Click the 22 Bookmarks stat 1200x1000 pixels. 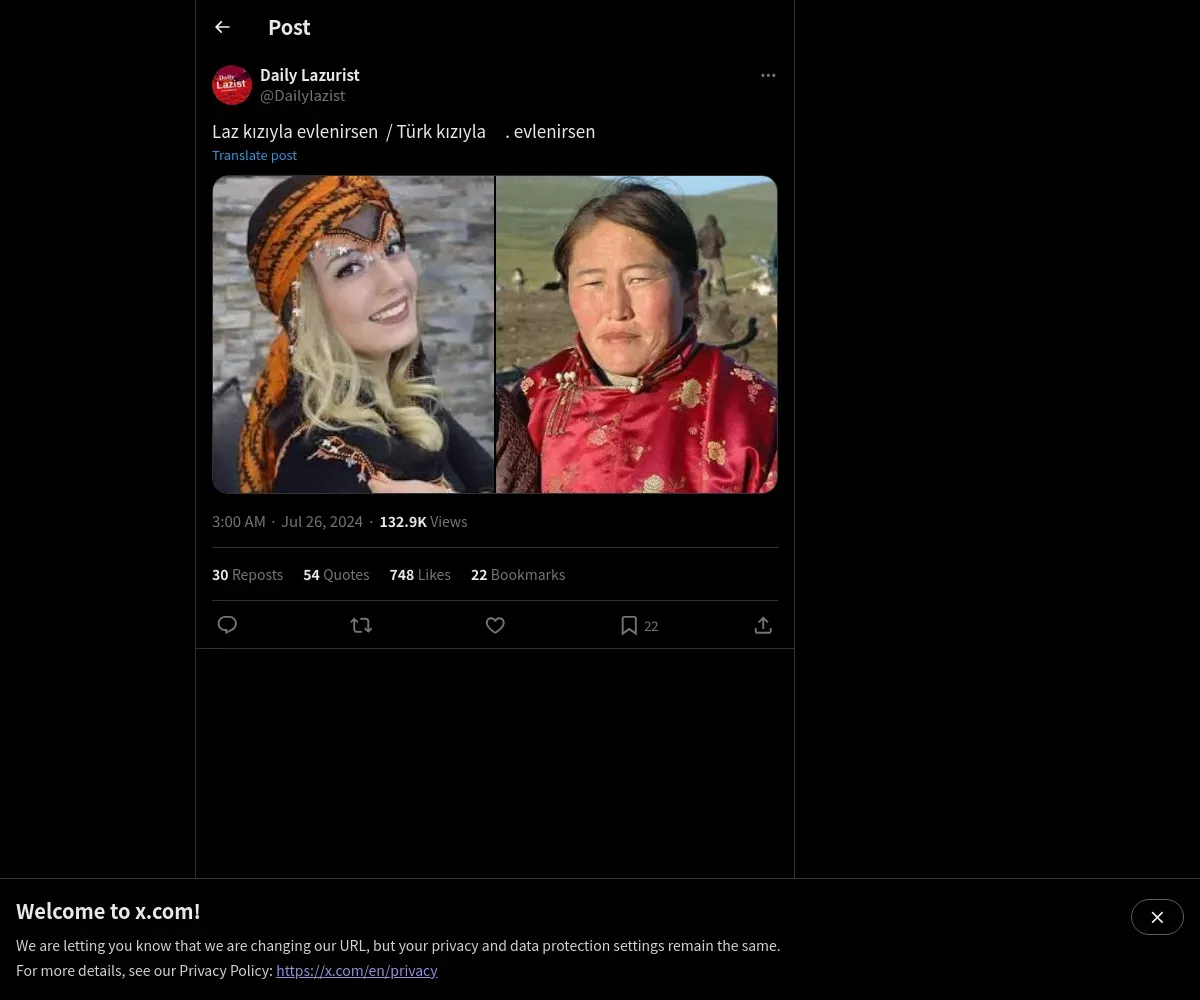tap(518, 575)
